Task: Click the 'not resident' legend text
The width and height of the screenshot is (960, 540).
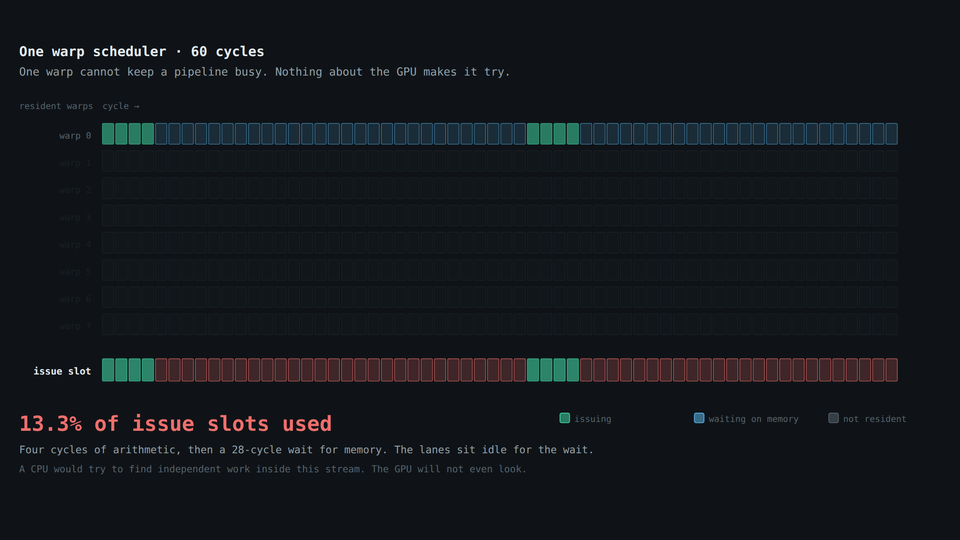Action: point(874,419)
